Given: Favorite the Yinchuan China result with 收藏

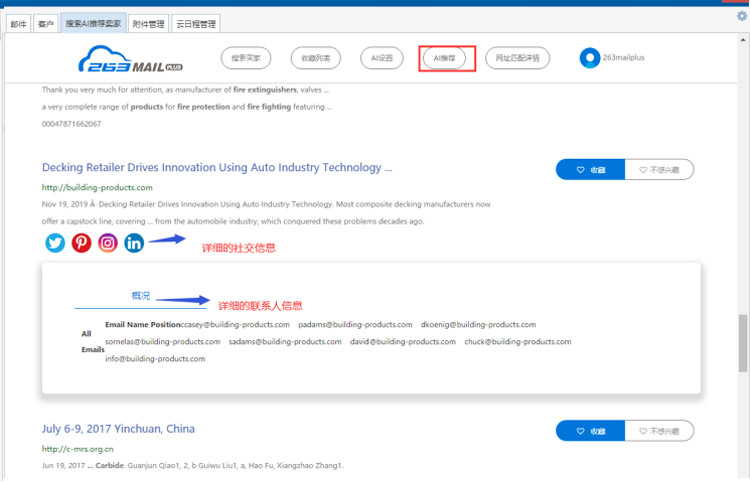Looking at the screenshot, I should (x=590, y=431).
